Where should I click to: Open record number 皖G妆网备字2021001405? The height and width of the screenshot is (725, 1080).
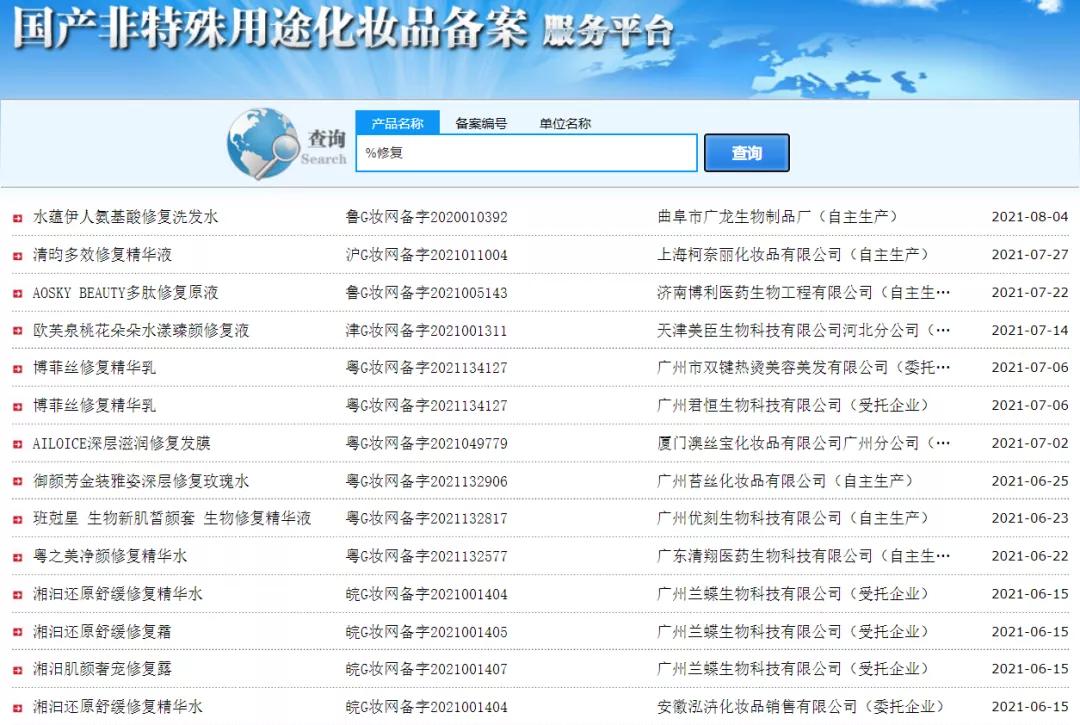(426, 631)
